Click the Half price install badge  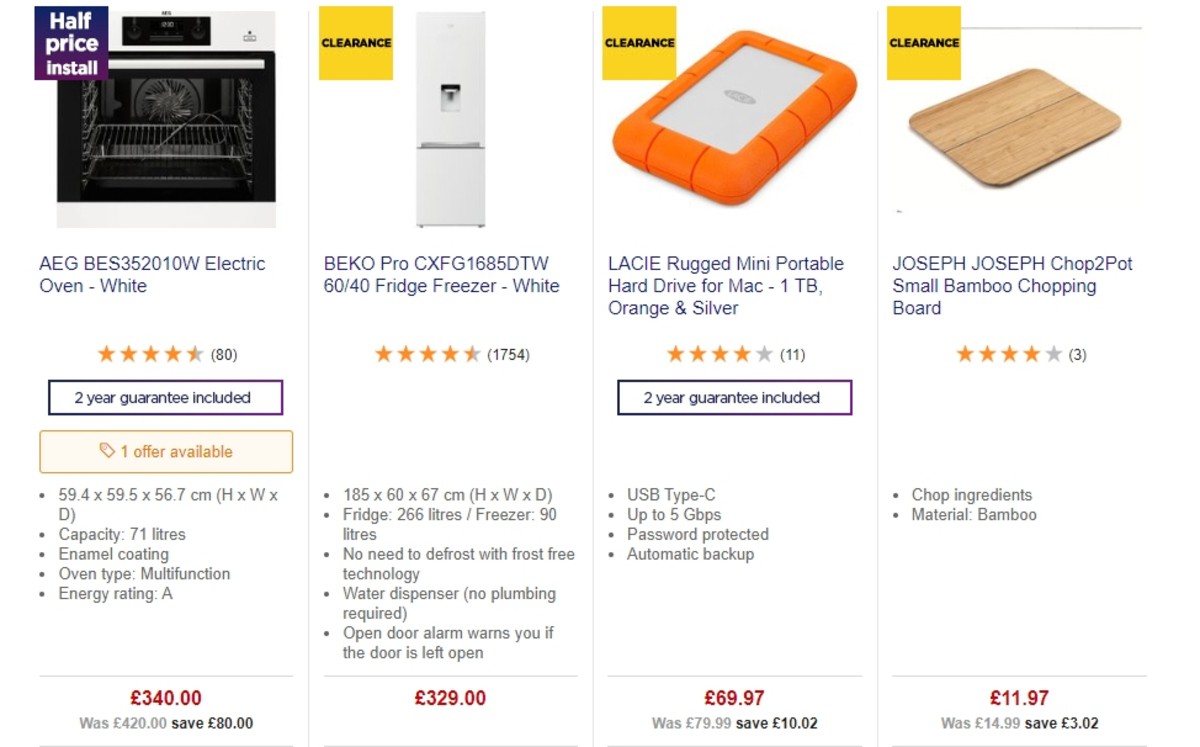click(x=69, y=44)
